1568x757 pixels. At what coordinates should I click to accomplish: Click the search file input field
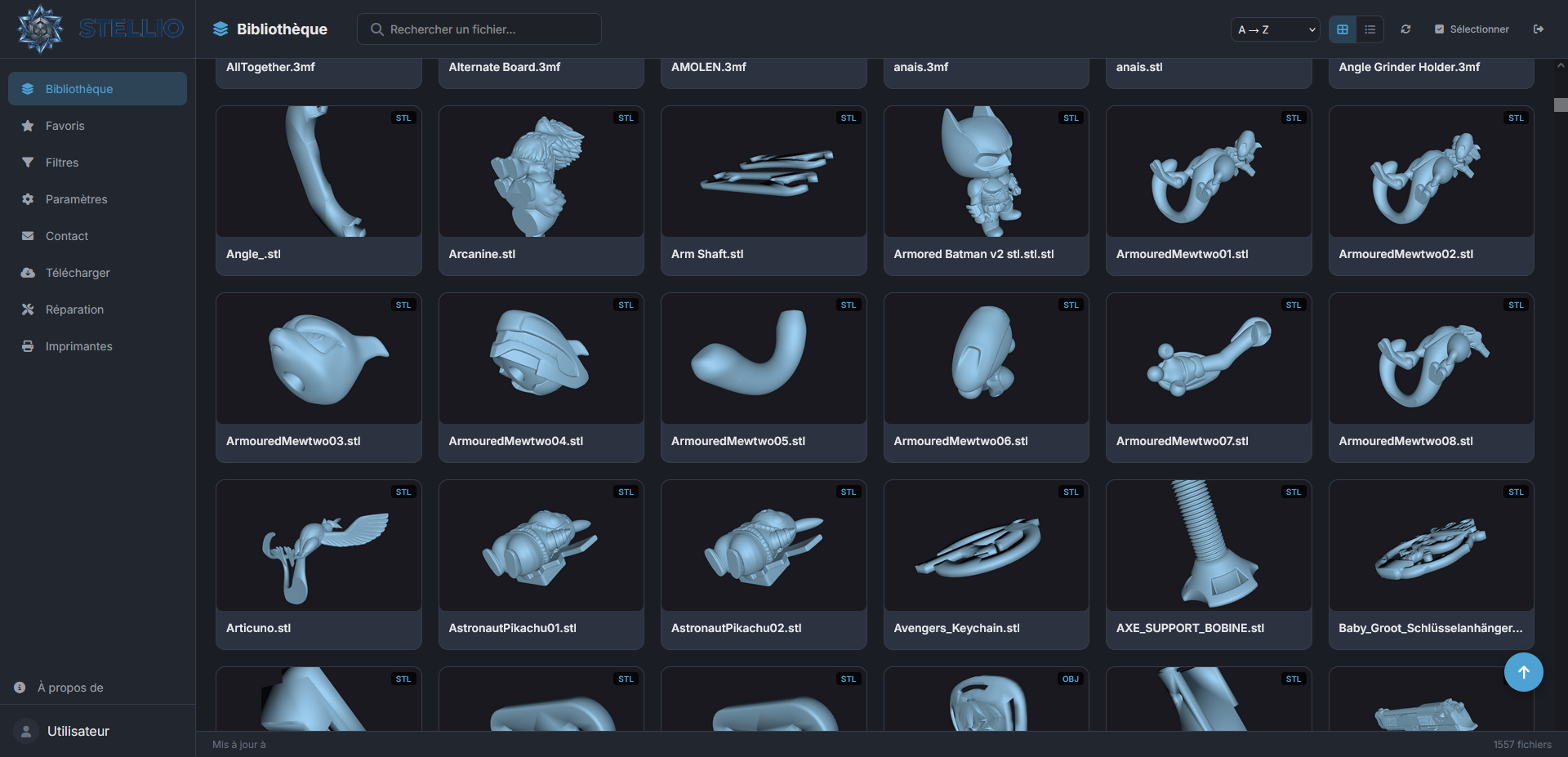(479, 29)
